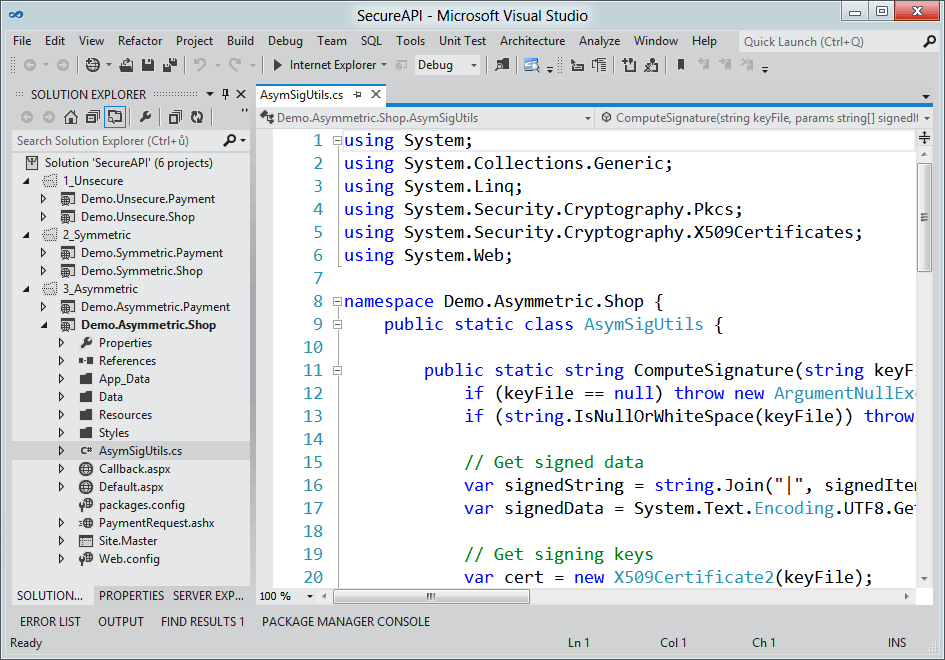Screen dimensions: 945x660
Task: Toggle pin on AsymSigUtils.cs tab
Action: (357, 95)
